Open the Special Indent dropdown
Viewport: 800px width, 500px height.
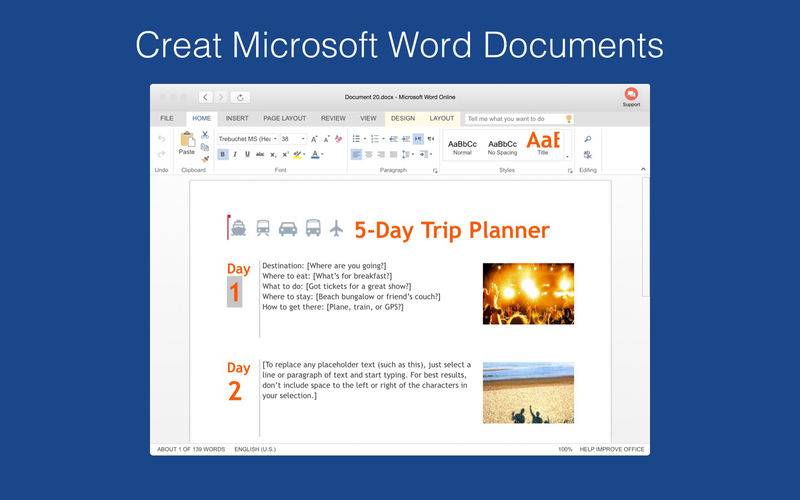coord(426,154)
